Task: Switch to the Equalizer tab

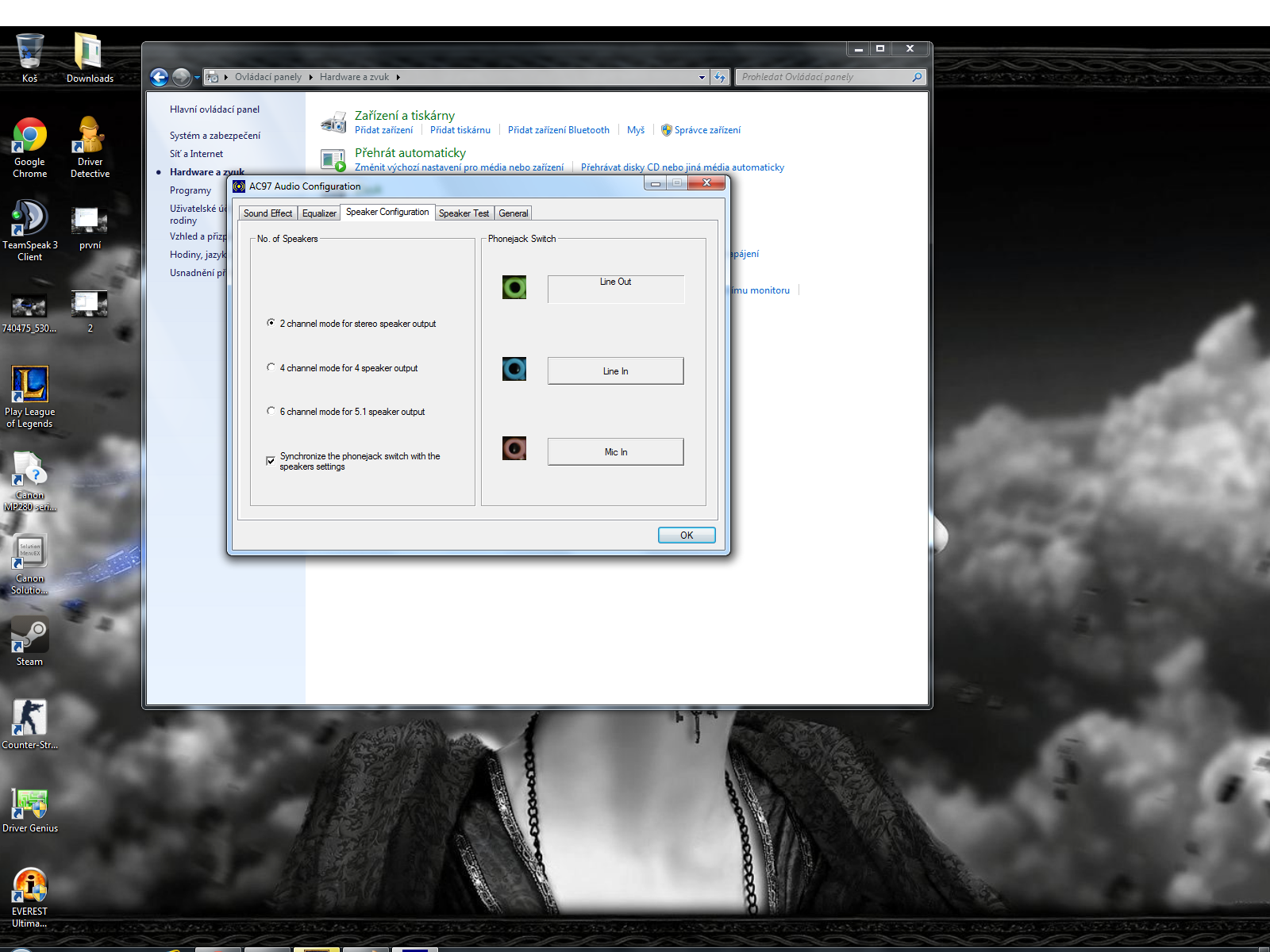Action: click(319, 213)
